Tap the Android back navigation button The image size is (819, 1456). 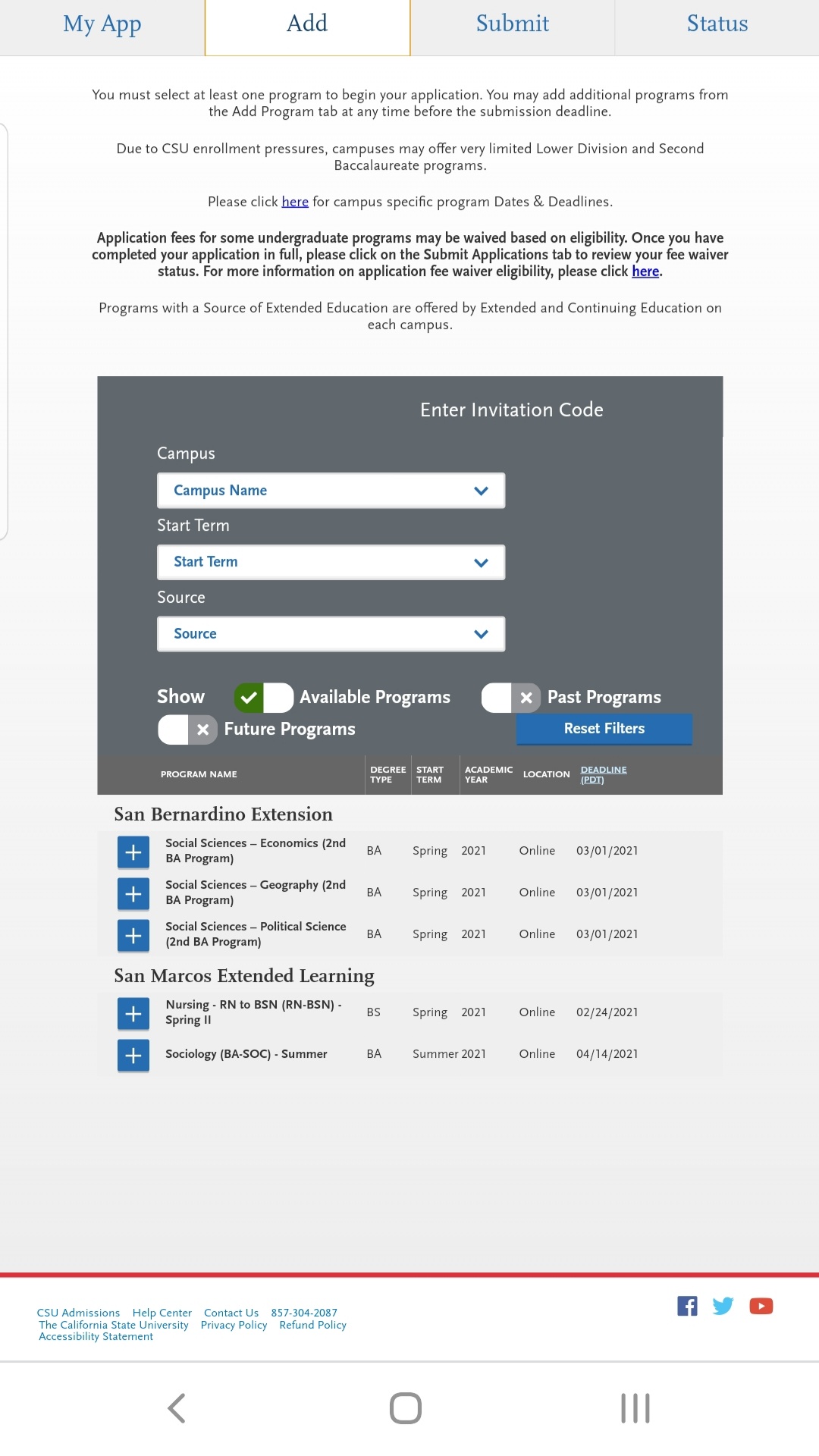[x=177, y=1408]
